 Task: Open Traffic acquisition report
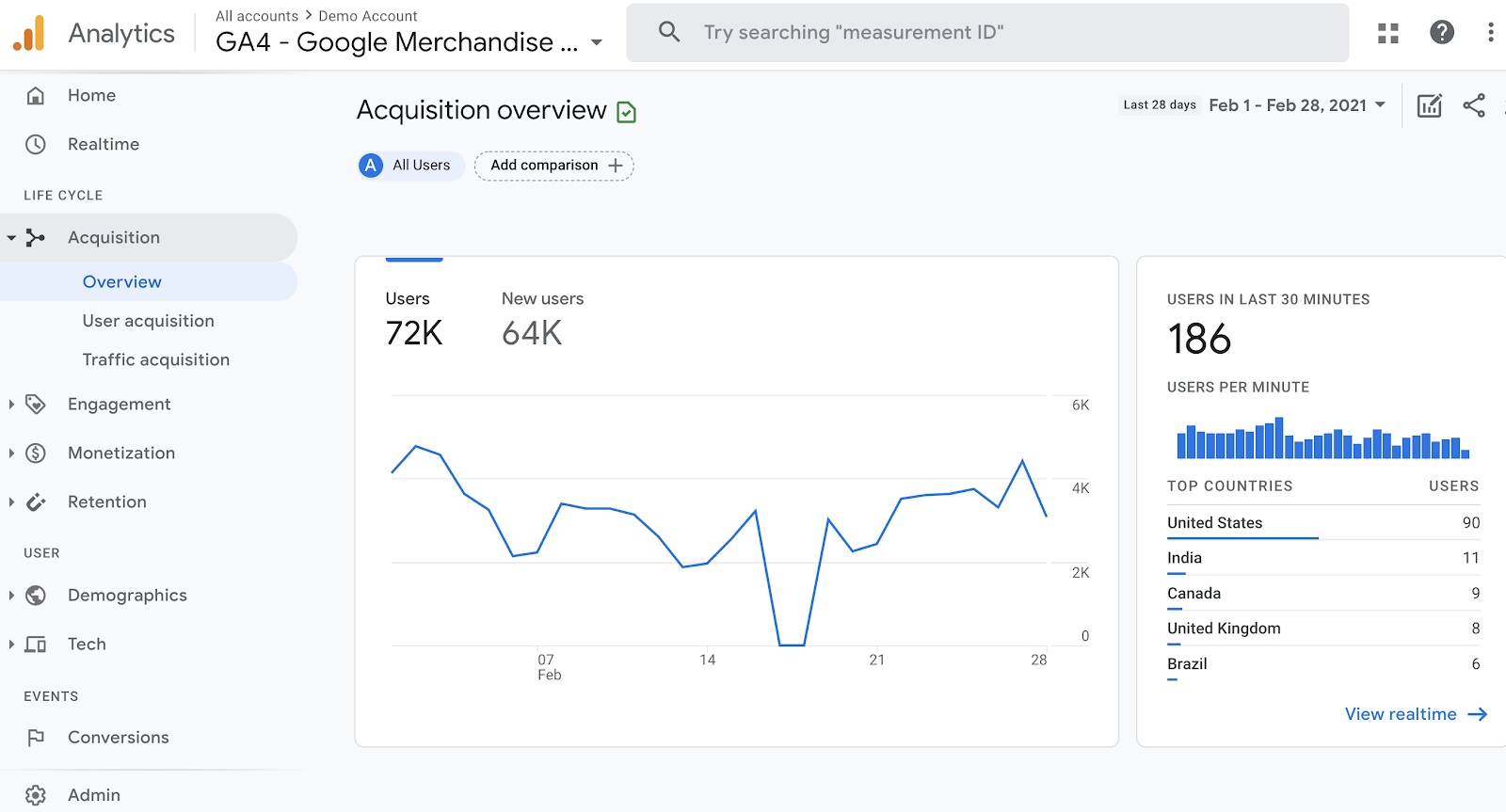pyautogui.click(x=156, y=359)
